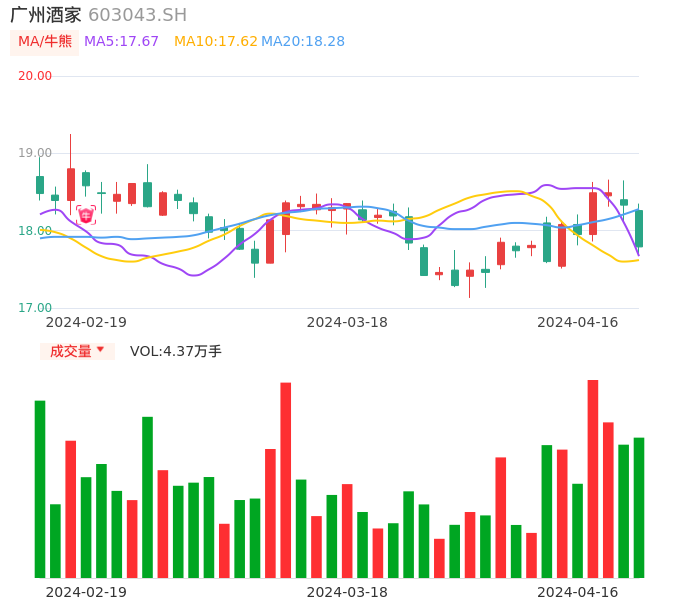The width and height of the screenshot is (686, 606).
Task: Click the VOL:4.37万手 volume readout
Action: coord(176,351)
